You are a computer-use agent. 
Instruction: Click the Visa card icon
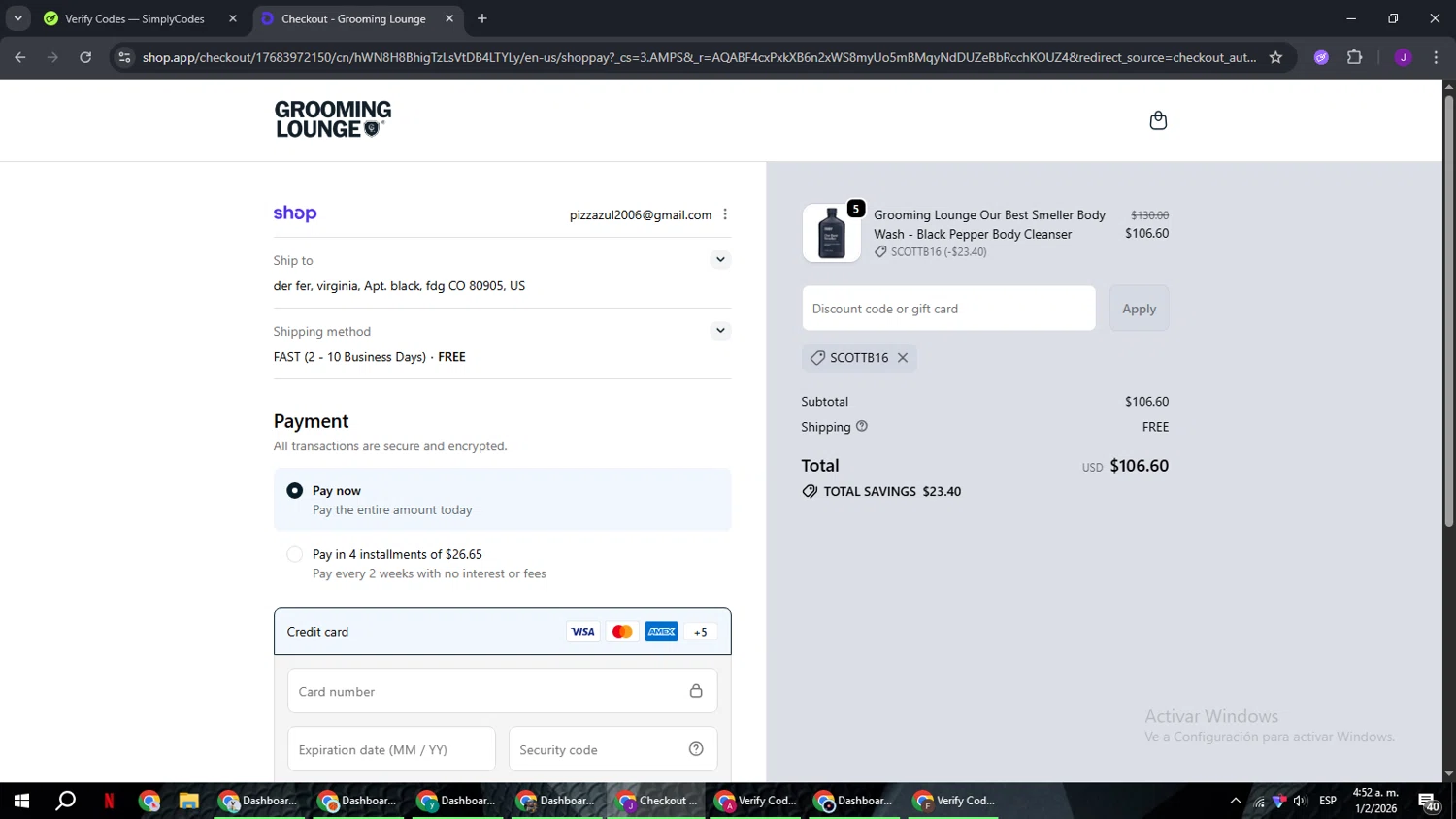pos(582,632)
